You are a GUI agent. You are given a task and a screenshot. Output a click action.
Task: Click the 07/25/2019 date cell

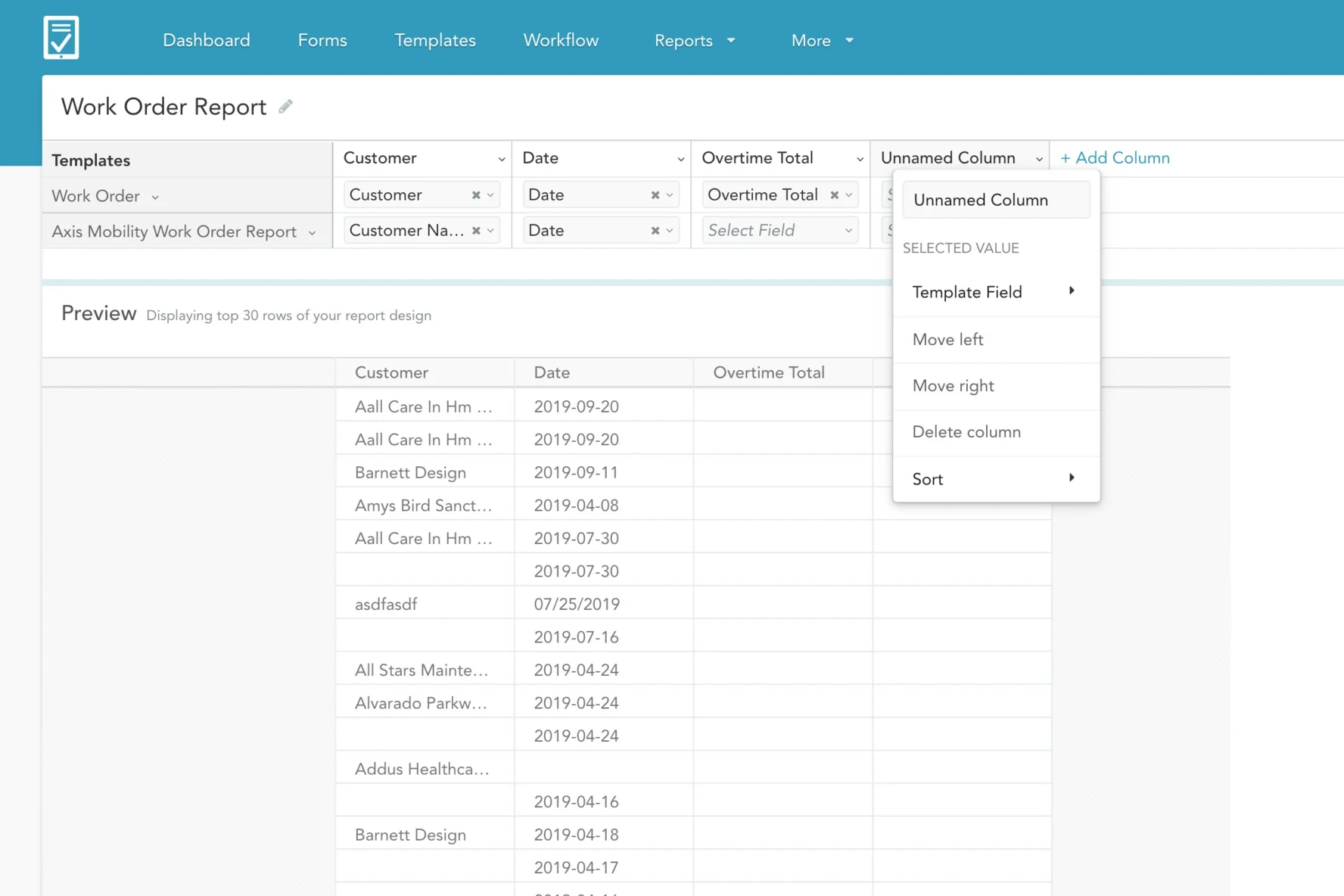point(604,604)
